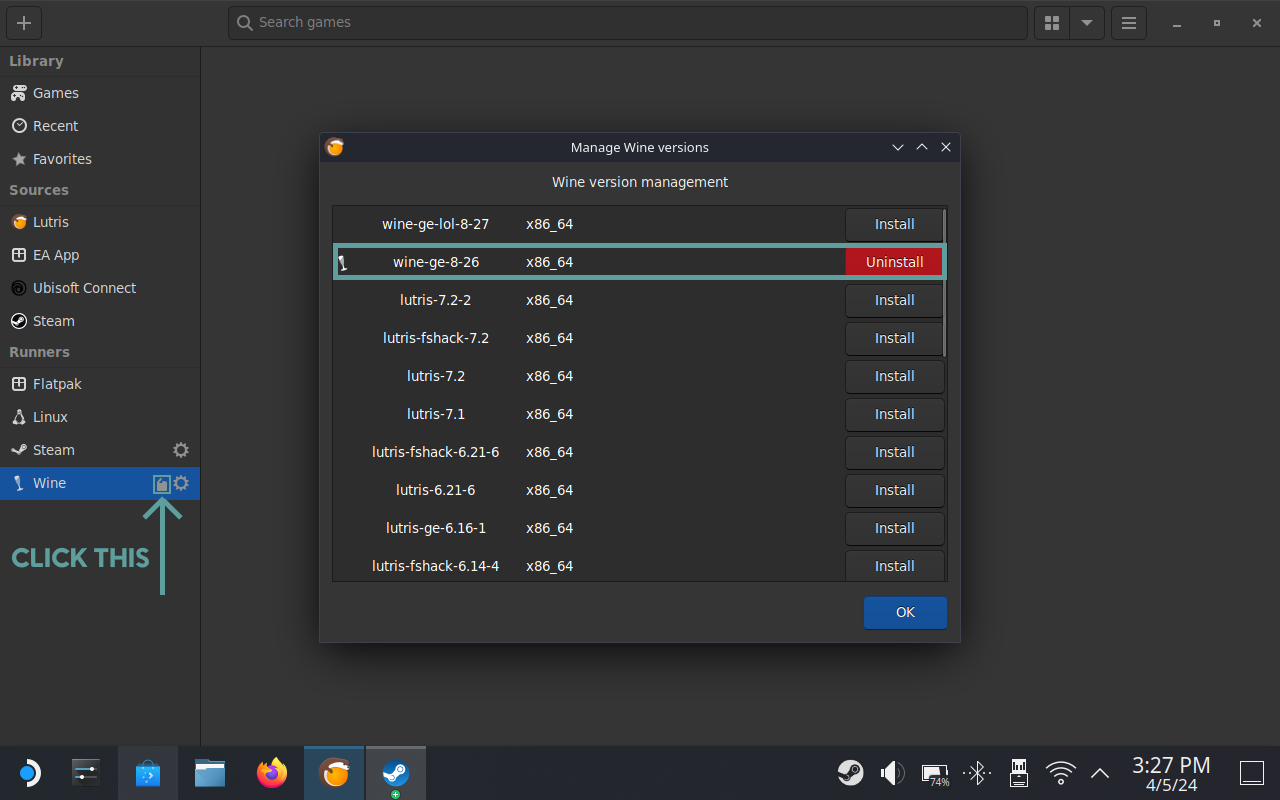Click Firefox icon in the taskbar
1280x800 pixels.
pyautogui.click(x=272, y=773)
